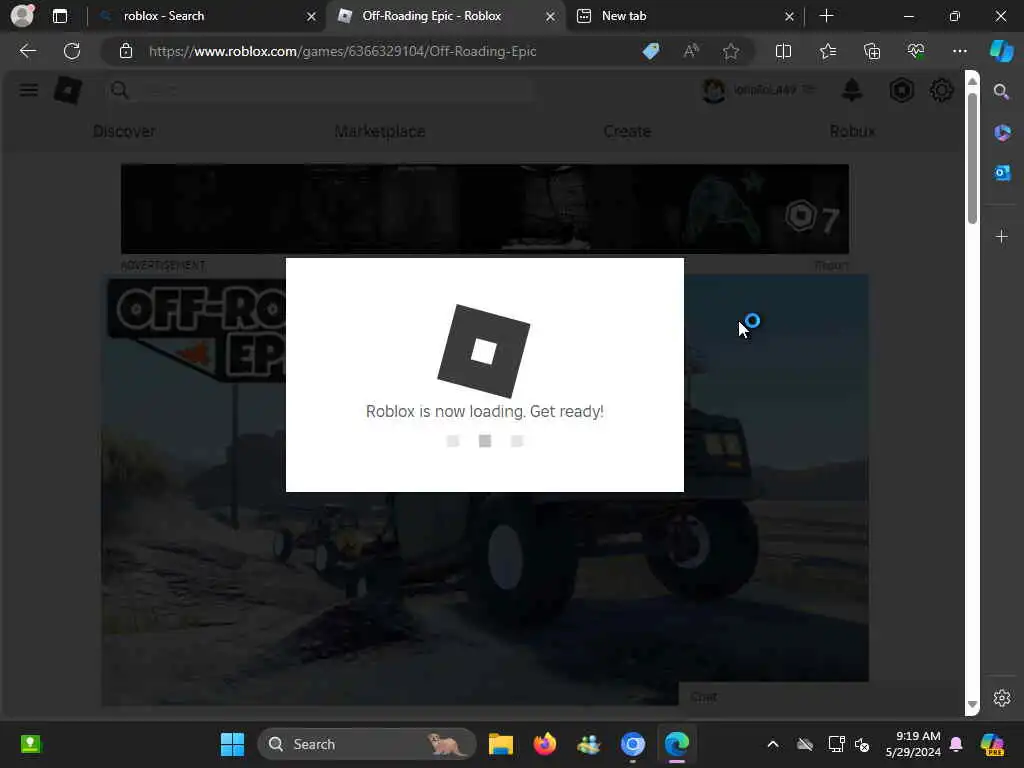Open the Robux menu item
1024x768 pixels.
pos(852,131)
